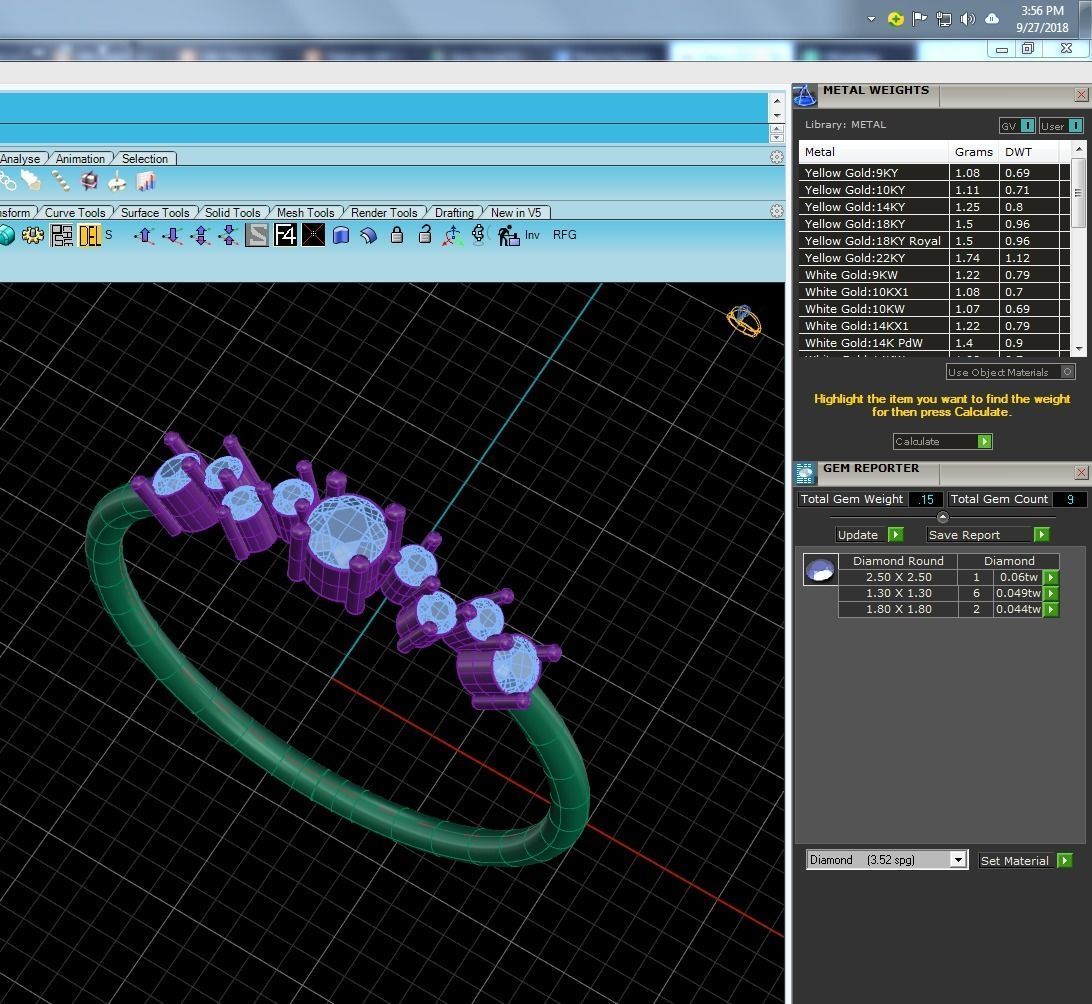This screenshot has height=1004, width=1092.
Task: Open the Mesh Tools tab
Action: click(x=306, y=212)
